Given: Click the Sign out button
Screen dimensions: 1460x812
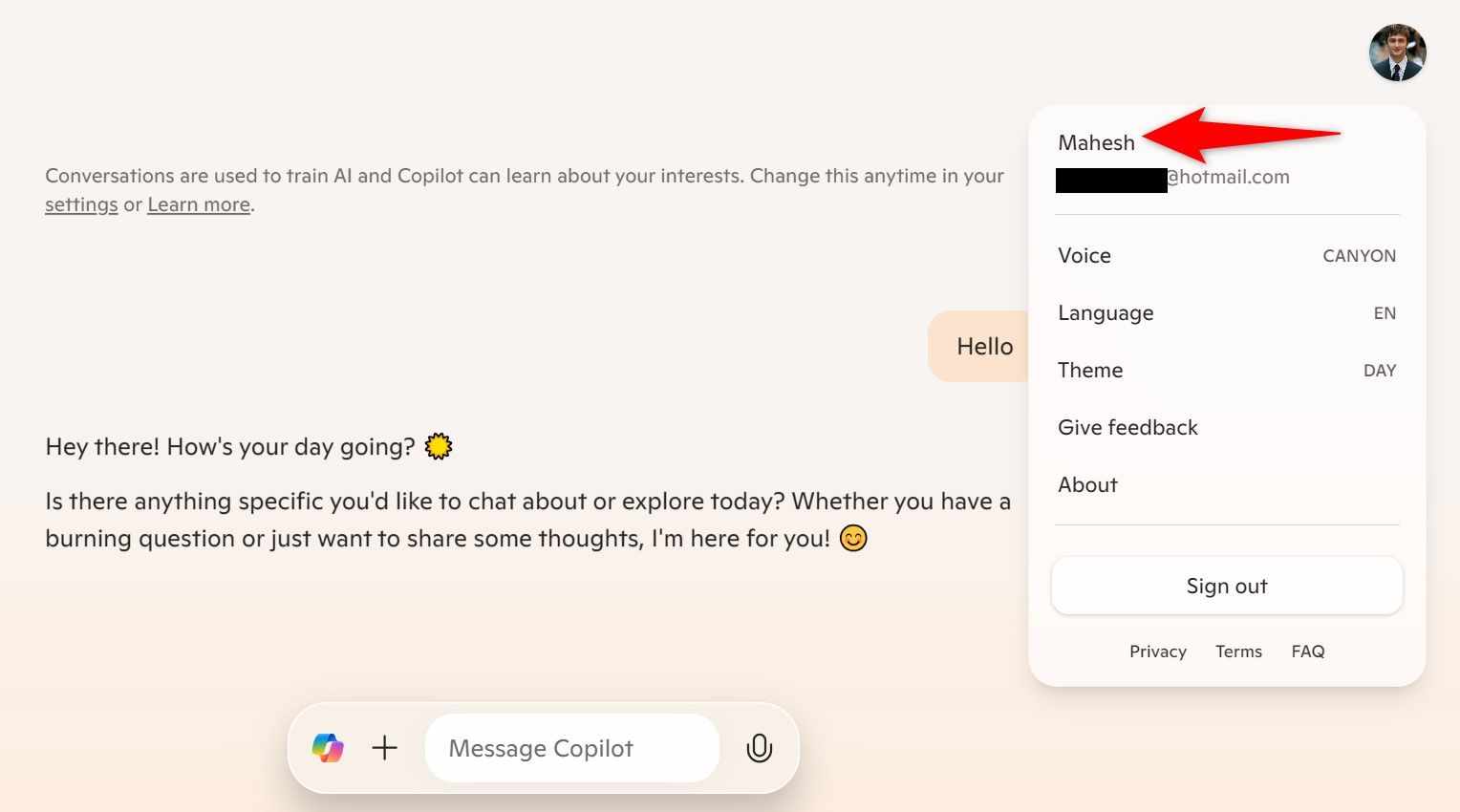Looking at the screenshot, I should pos(1227,586).
